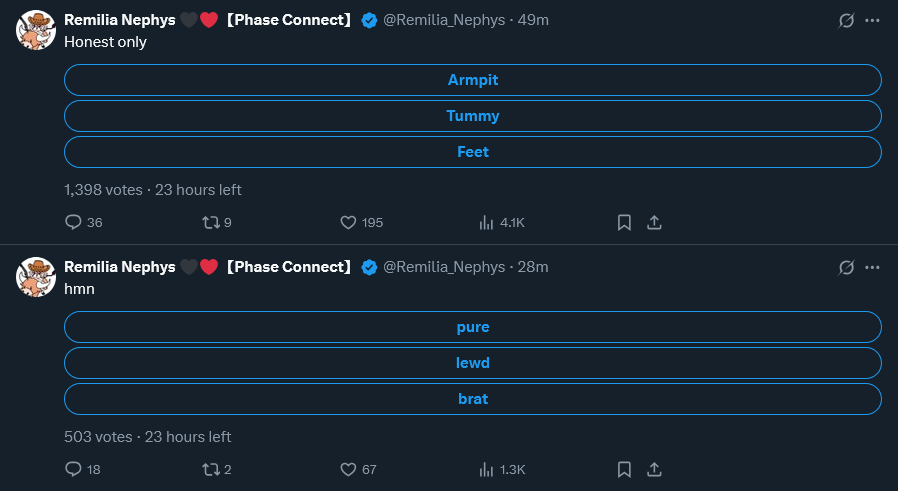Open profile avatar of first tweet

[36, 30]
